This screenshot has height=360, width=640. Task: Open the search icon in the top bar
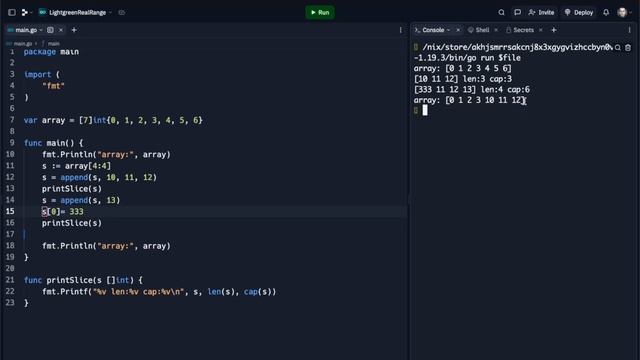(501, 12)
